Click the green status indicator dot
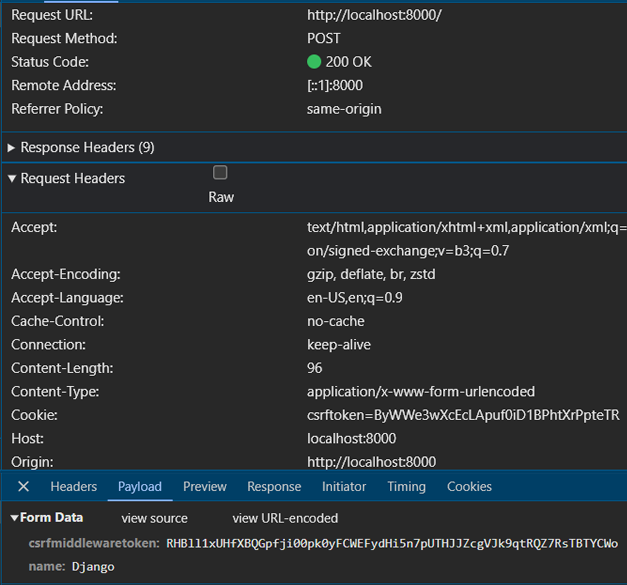627x585 pixels. [x=314, y=62]
